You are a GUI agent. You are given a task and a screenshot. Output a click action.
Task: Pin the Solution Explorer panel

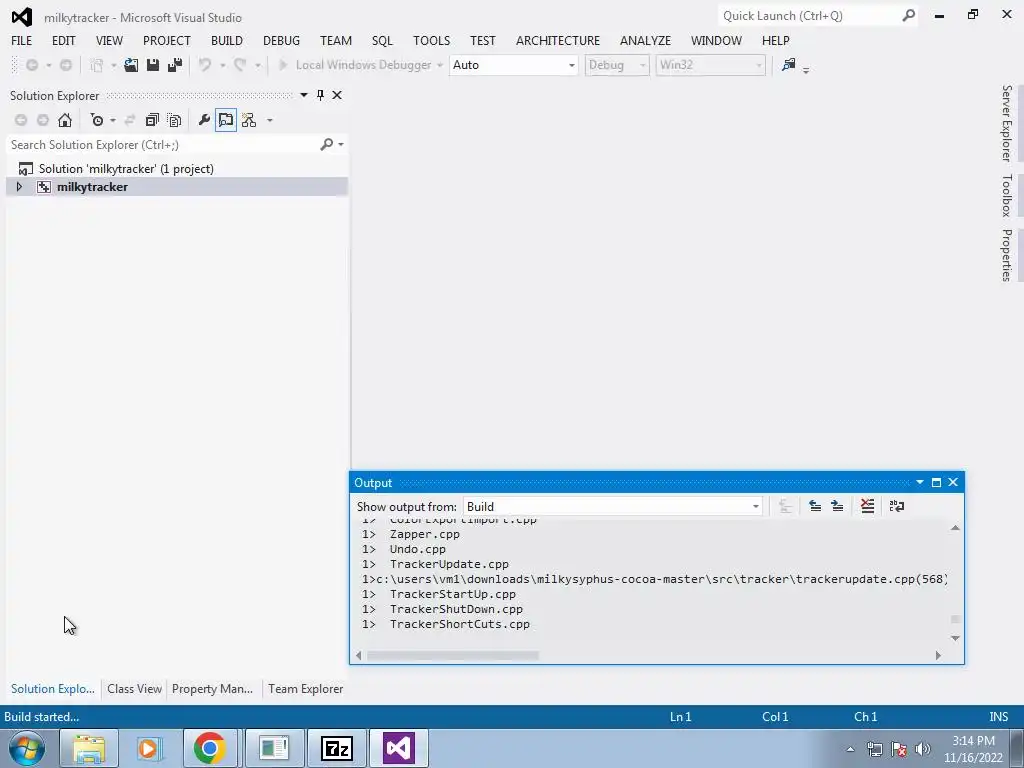pyautogui.click(x=320, y=95)
